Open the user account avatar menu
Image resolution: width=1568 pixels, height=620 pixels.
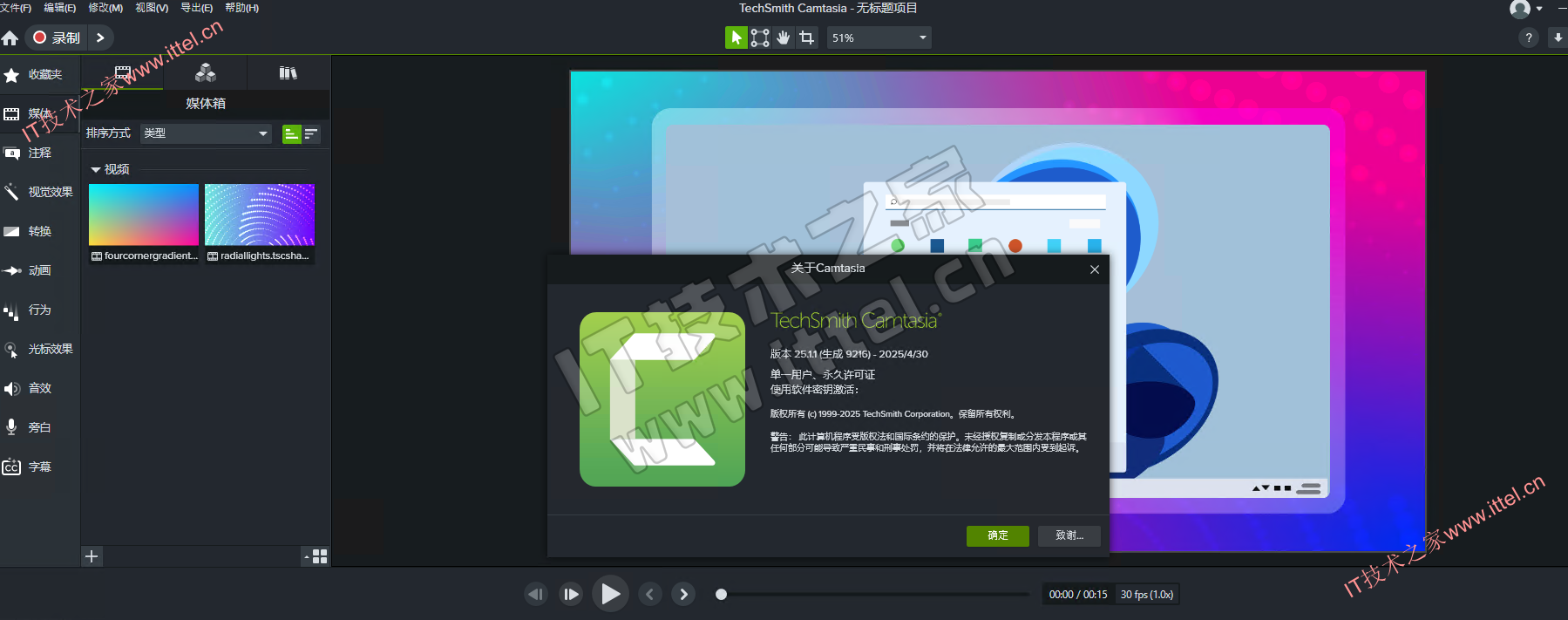tap(1525, 9)
